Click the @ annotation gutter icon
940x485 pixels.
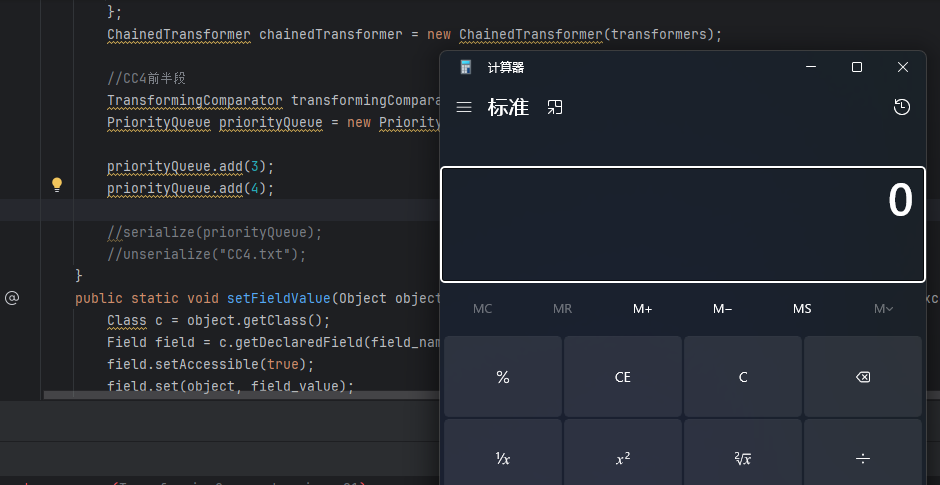click(x=12, y=298)
